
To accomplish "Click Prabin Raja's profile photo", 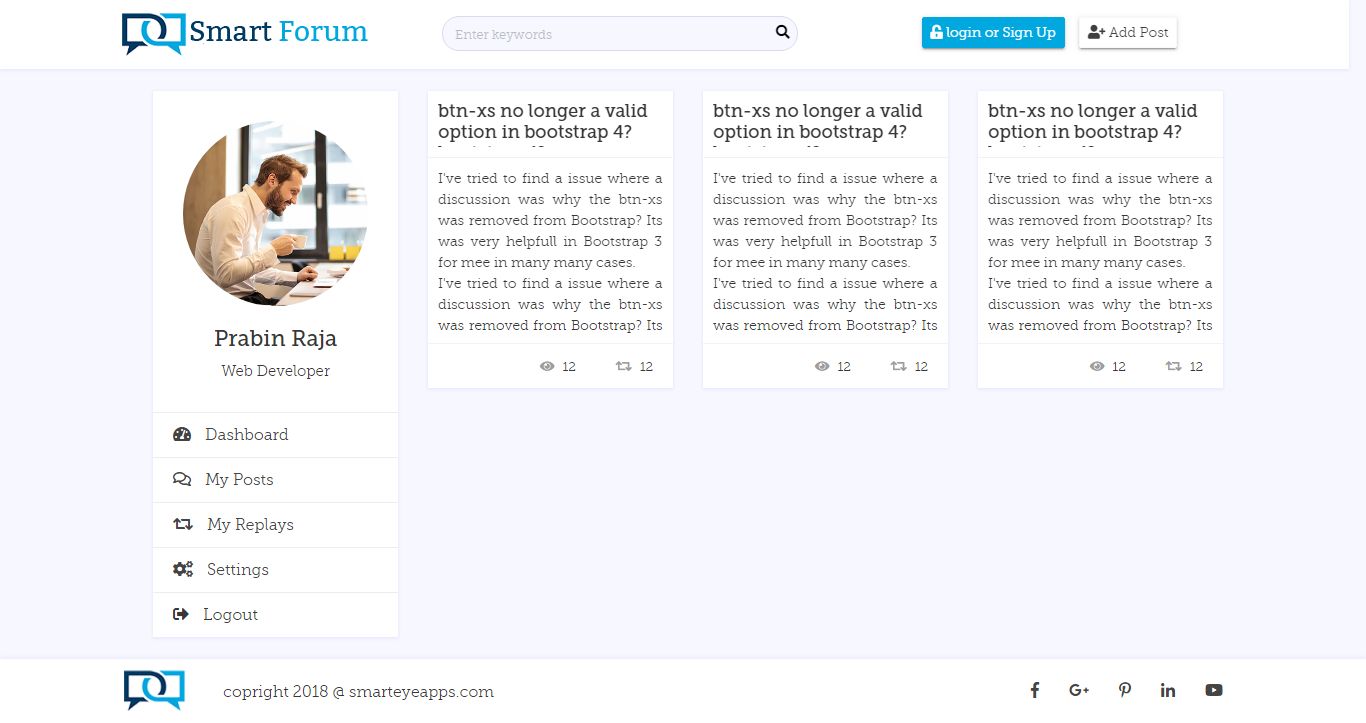I will [275, 214].
